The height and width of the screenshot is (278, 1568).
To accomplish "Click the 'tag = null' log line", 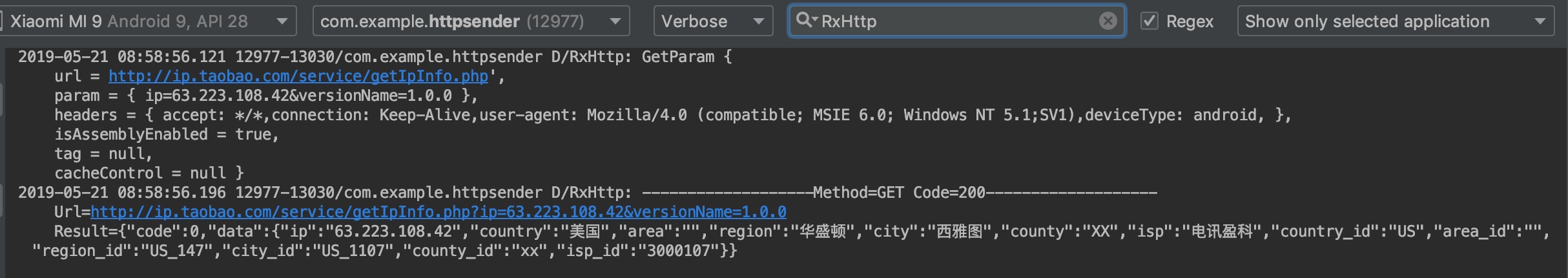I will 103,154.
